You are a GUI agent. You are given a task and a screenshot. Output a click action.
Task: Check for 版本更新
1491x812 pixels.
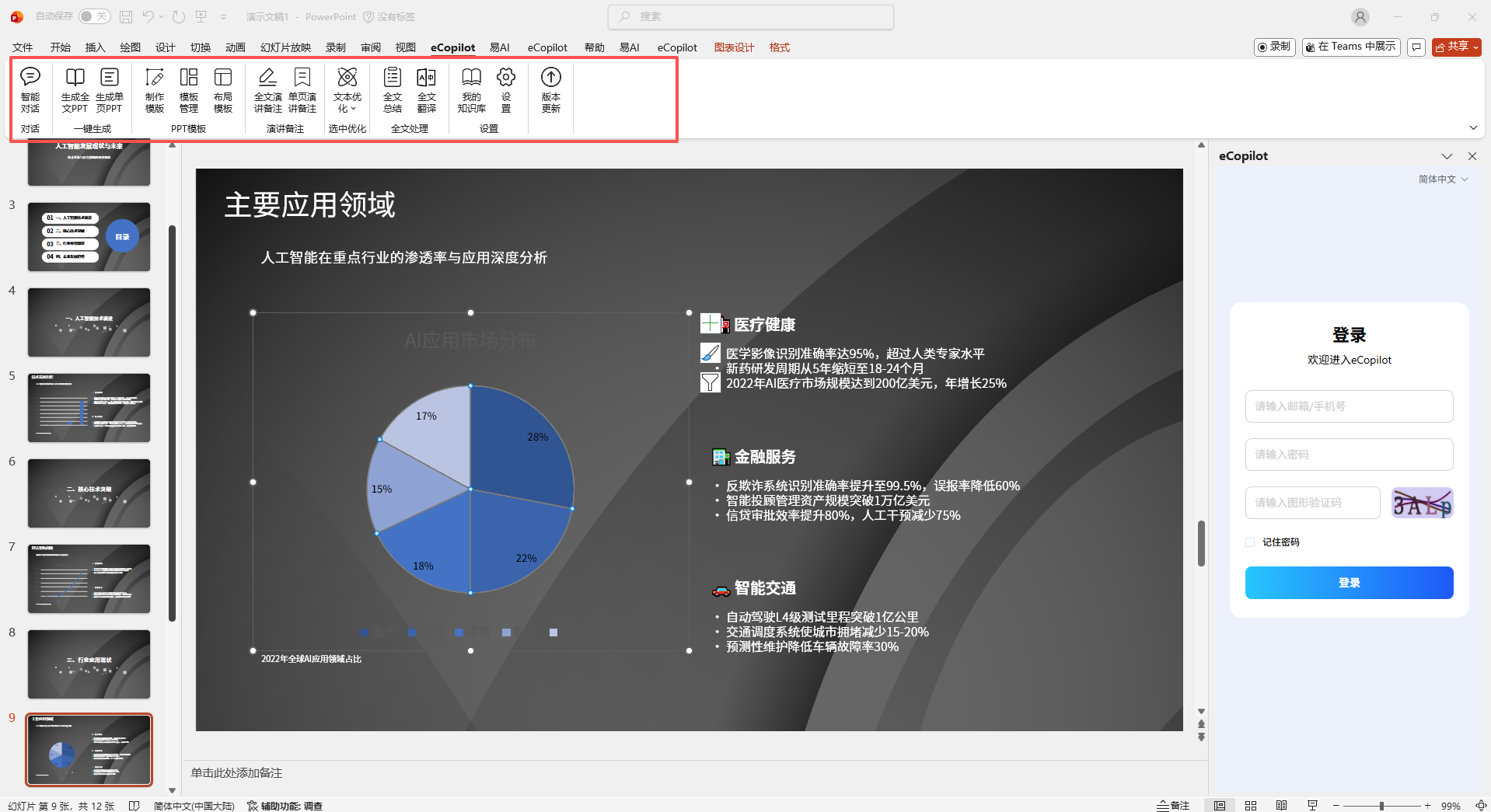[550, 89]
